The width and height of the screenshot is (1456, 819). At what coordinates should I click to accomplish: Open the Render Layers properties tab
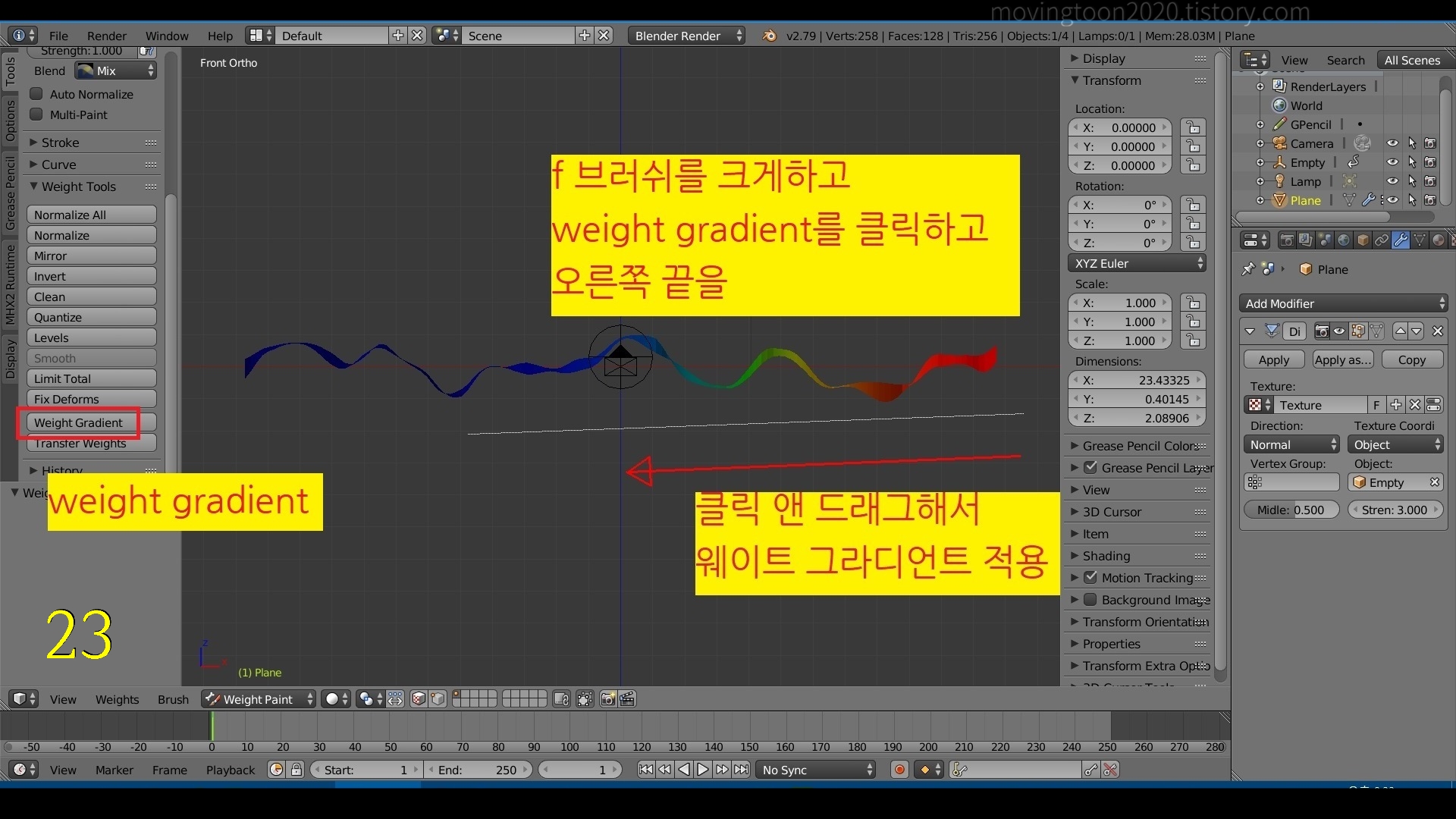tap(1306, 240)
